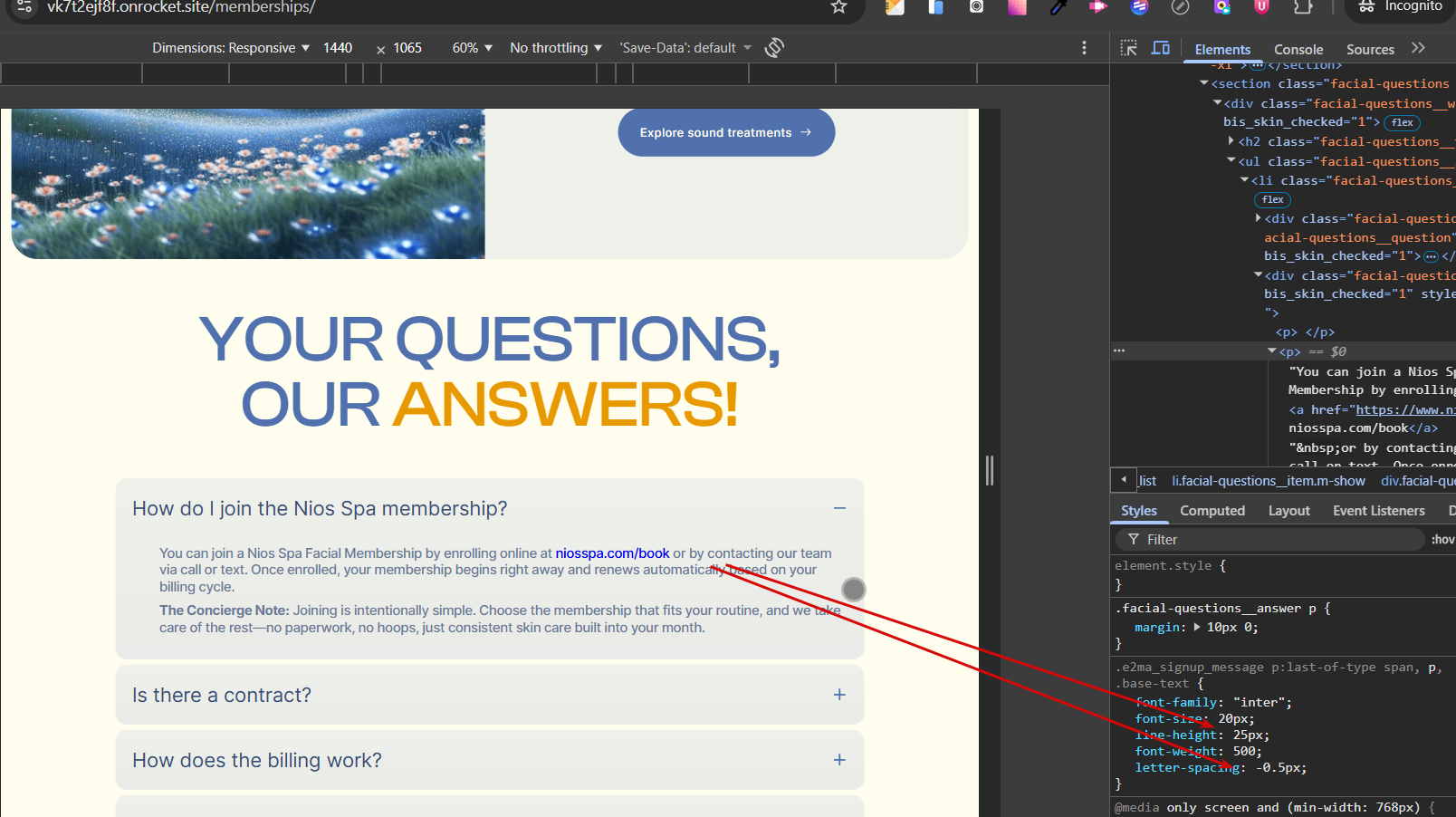Click the white camera screenshot extension icon
Image resolution: width=1456 pixels, height=817 pixels.
976,6
